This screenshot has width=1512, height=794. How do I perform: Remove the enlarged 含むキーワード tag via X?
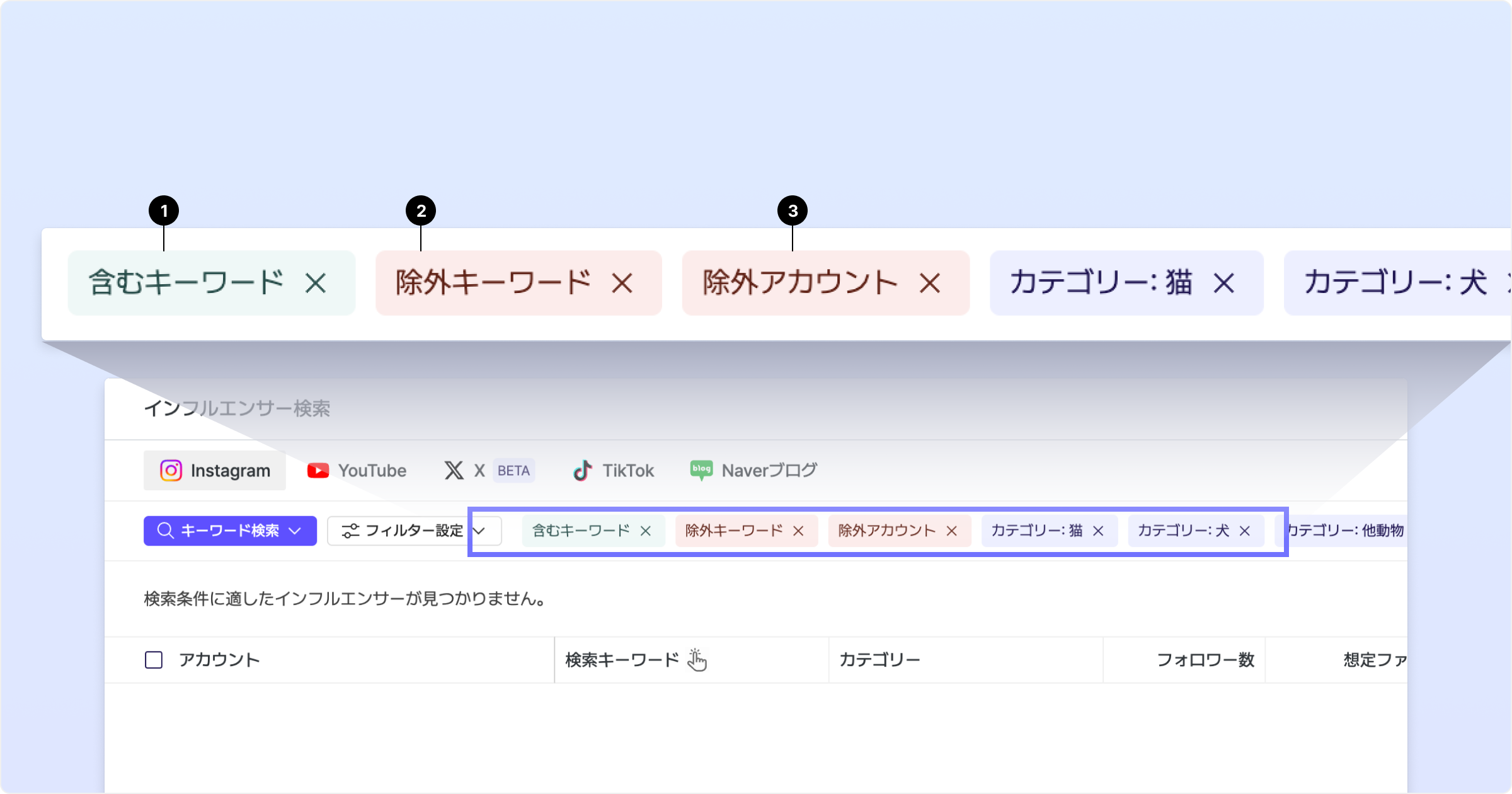[316, 283]
